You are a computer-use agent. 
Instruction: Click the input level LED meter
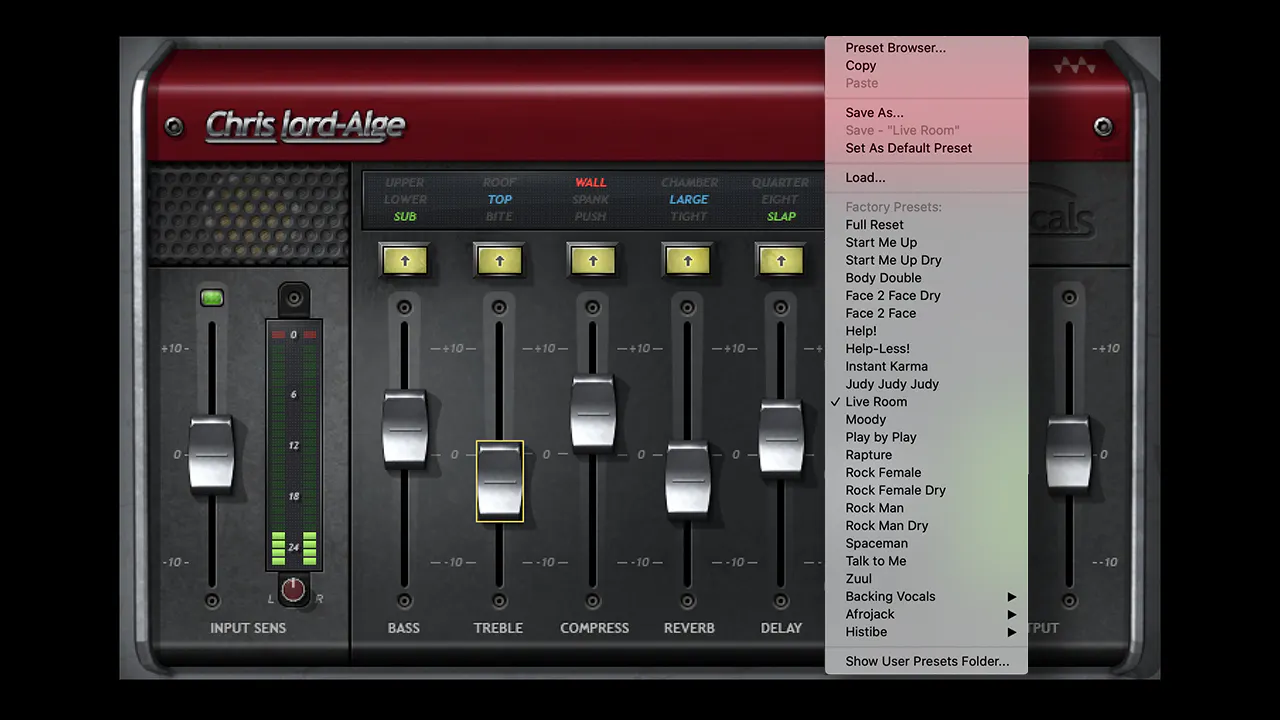[293, 450]
